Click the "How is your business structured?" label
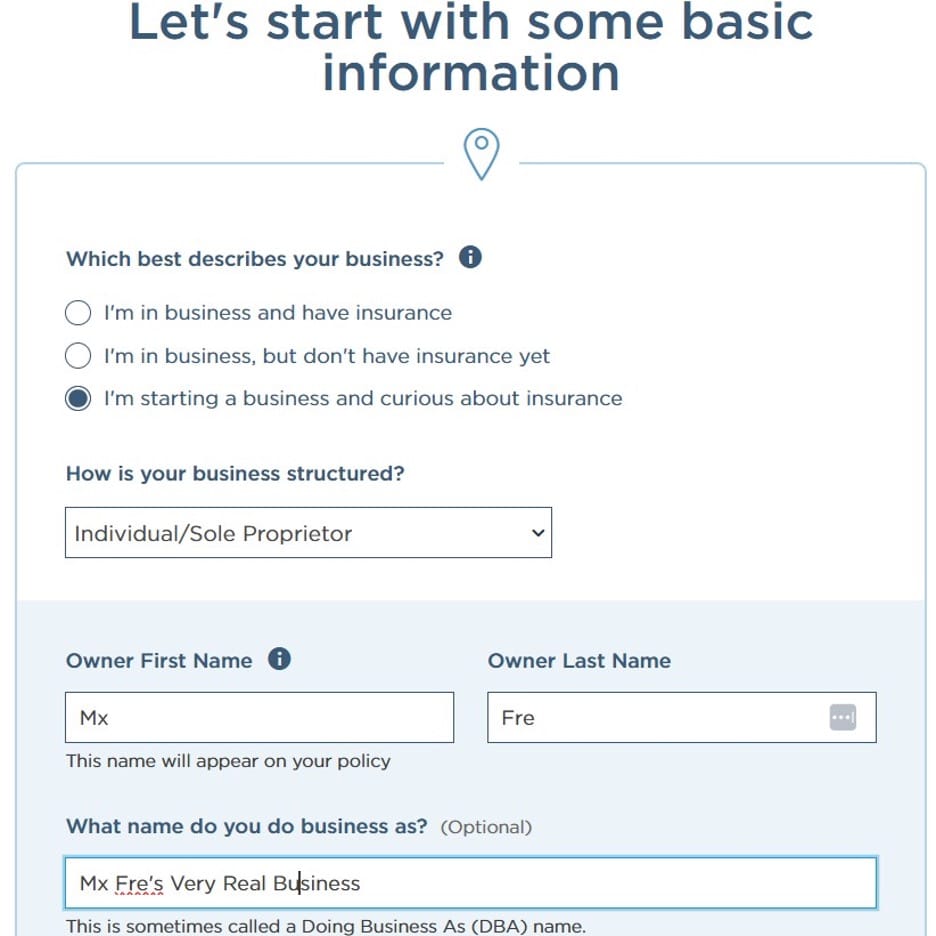936x936 pixels. point(235,473)
